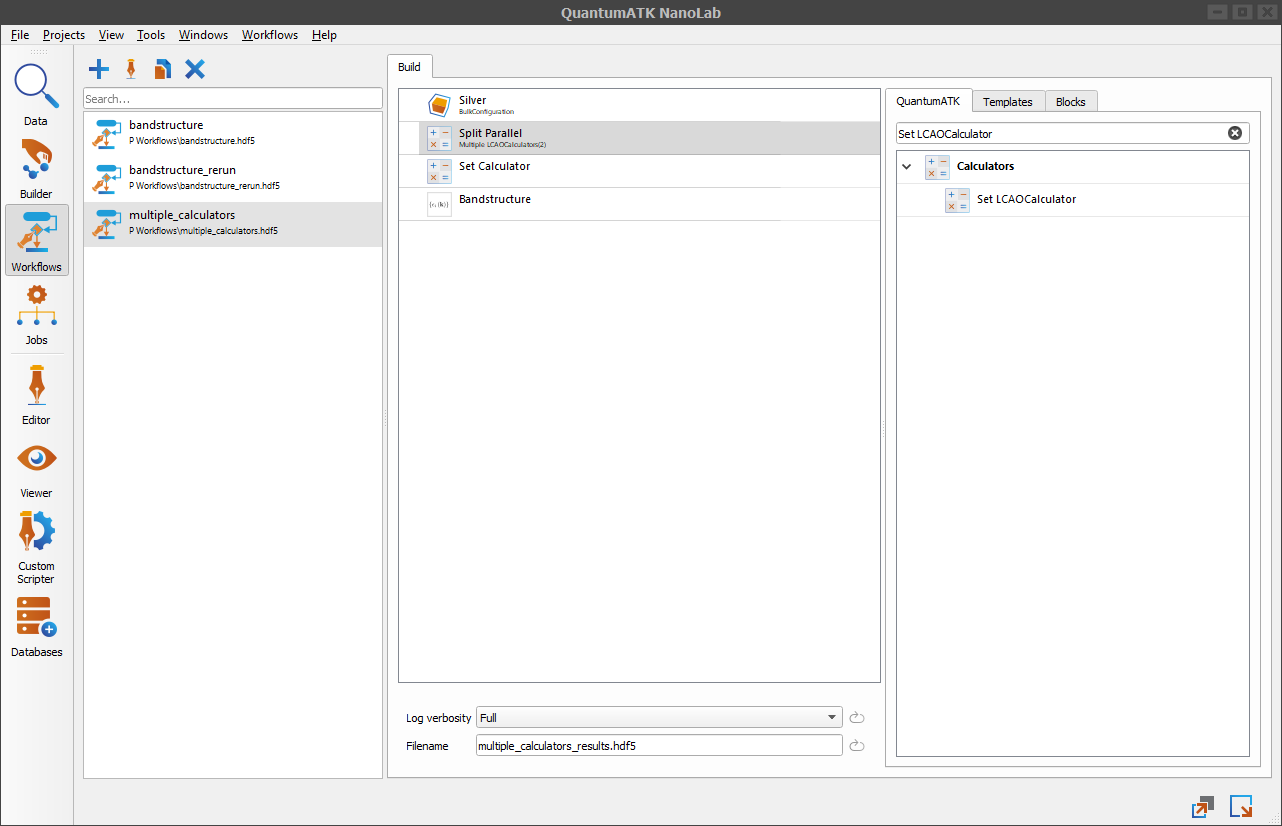
Task: Open the View menu
Action: [111, 35]
